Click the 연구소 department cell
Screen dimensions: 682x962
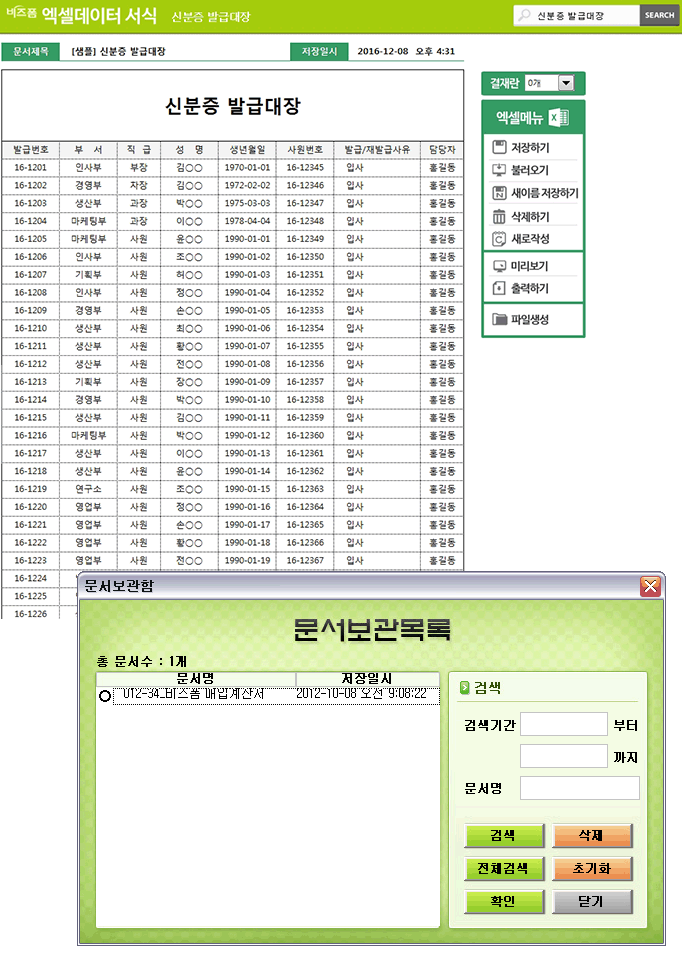(x=88, y=489)
